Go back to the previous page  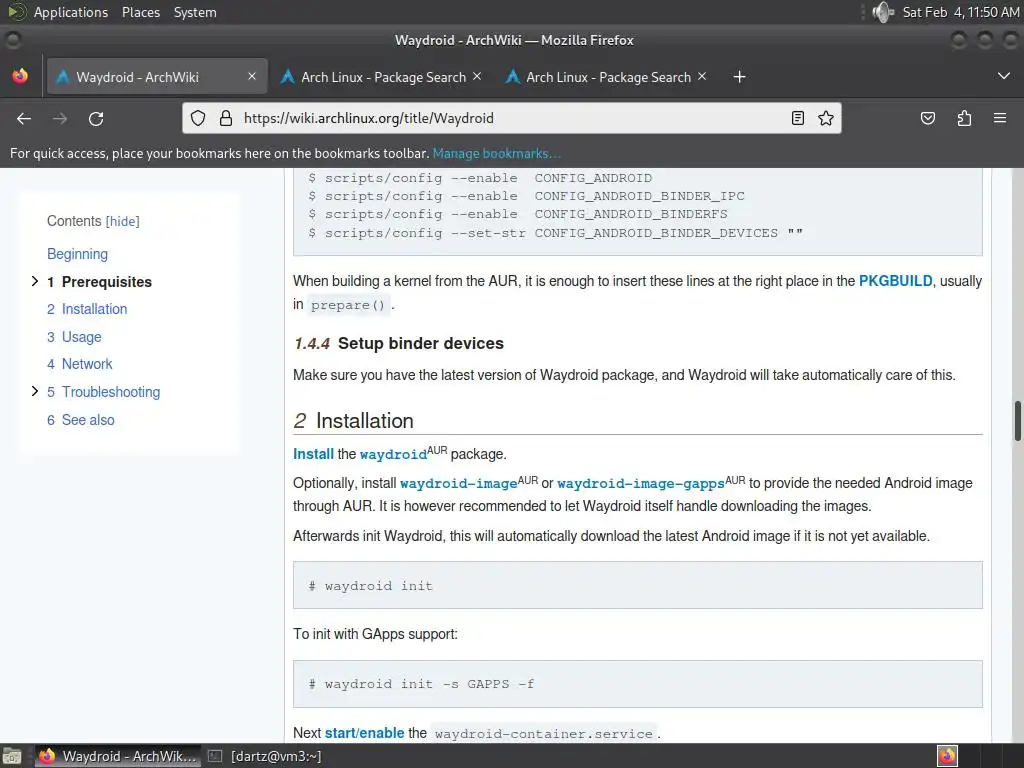[24, 118]
